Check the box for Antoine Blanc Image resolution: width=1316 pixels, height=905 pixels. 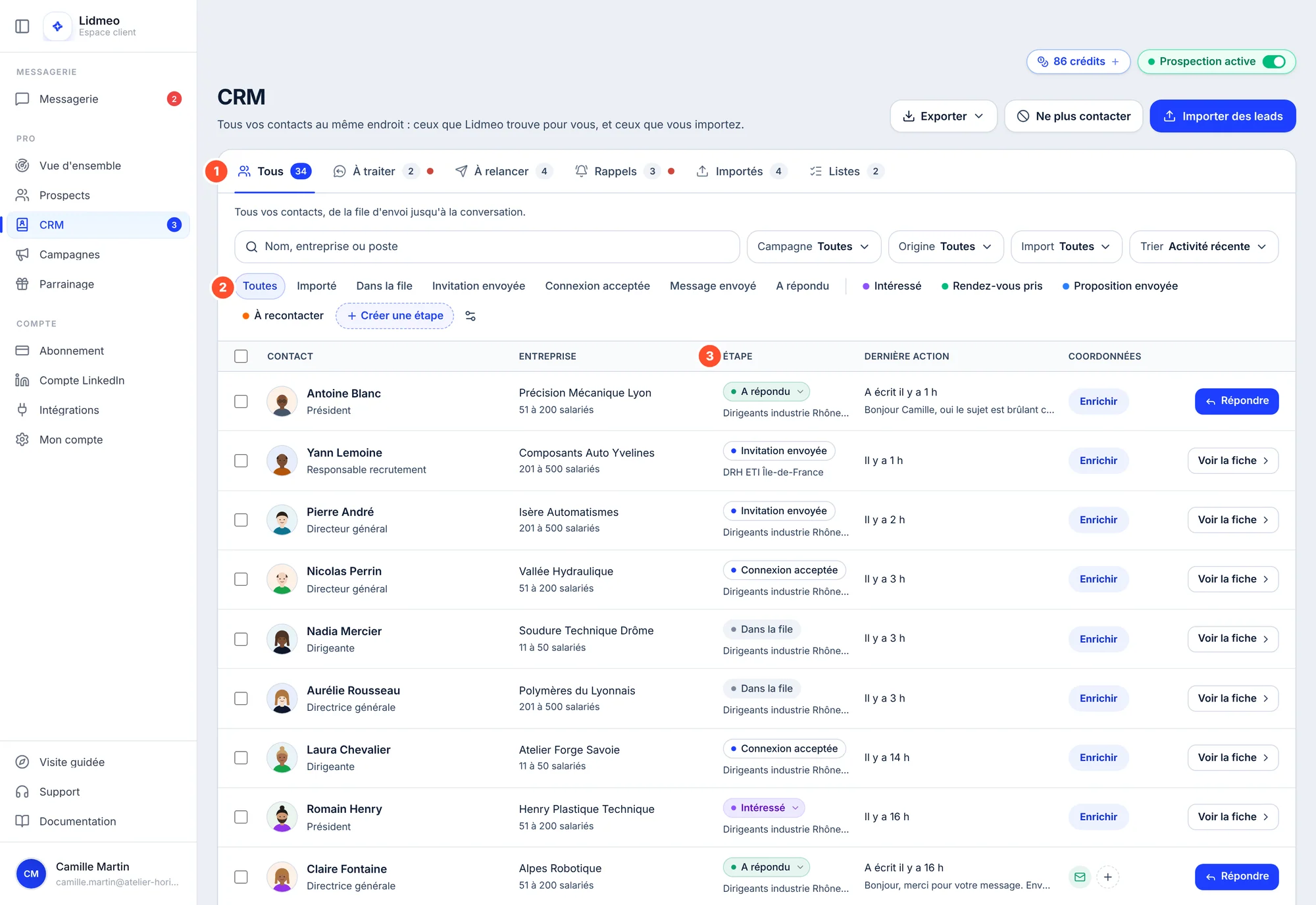tap(241, 401)
